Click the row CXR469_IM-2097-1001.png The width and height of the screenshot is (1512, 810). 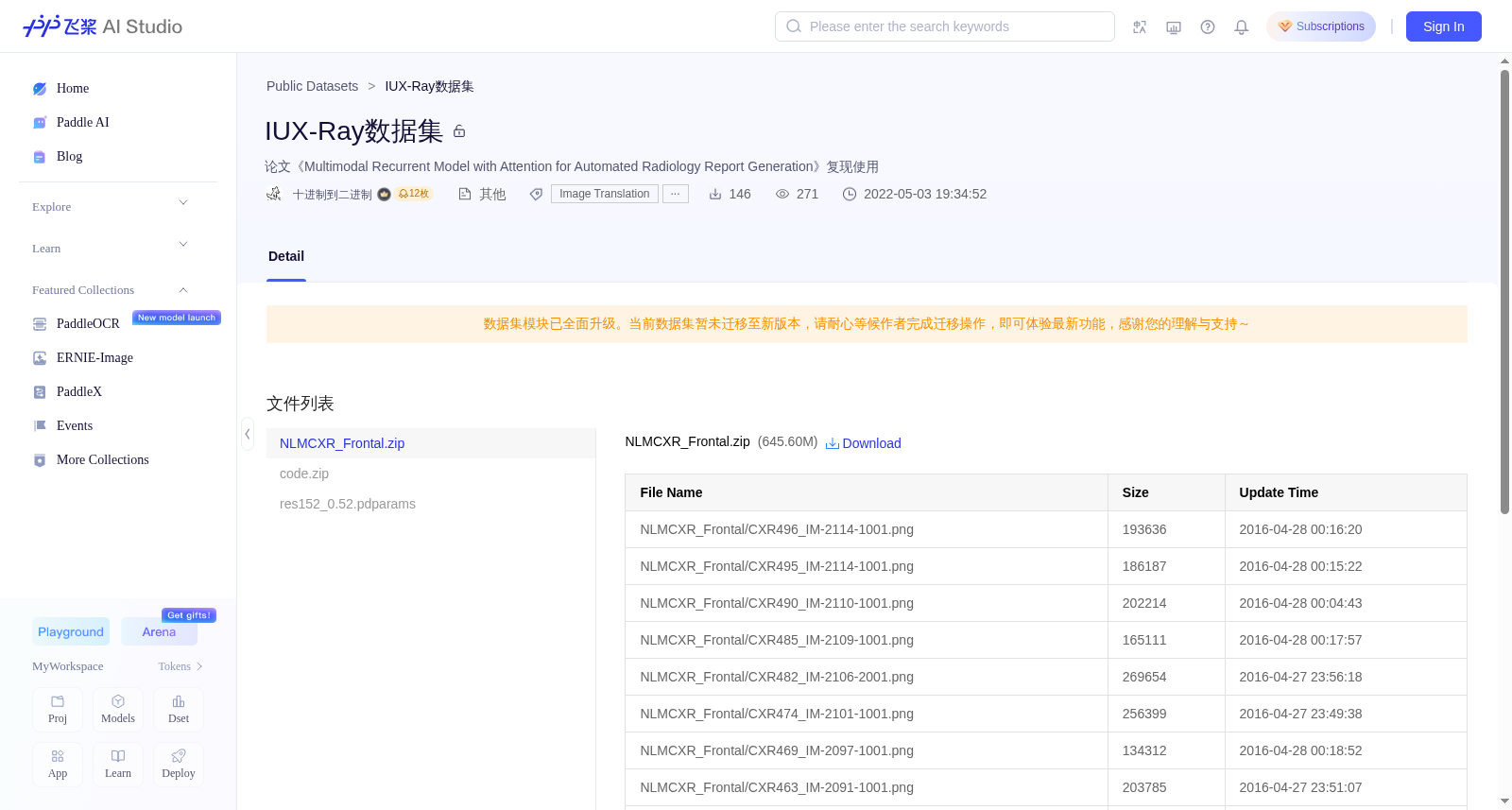[x=1046, y=750]
